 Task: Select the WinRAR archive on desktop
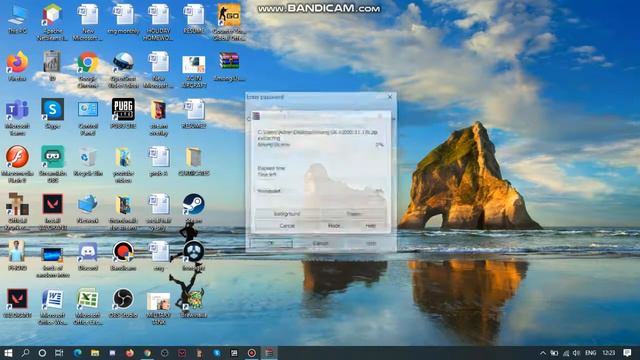pyautogui.click(x=229, y=66)
